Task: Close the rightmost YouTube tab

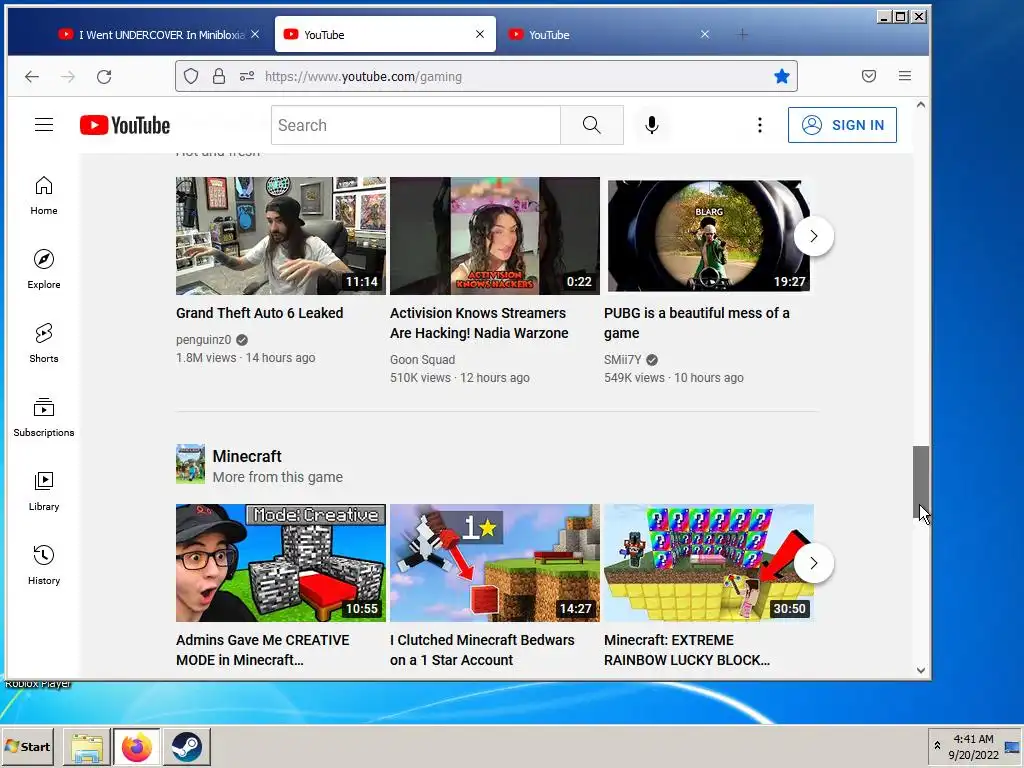Action: [705, 34]
